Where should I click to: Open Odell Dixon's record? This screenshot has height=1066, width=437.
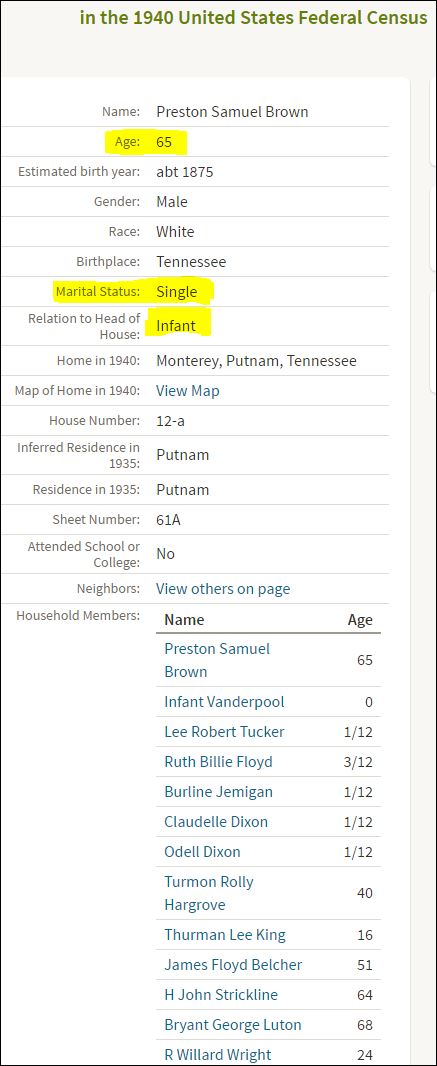click(203, 851)
